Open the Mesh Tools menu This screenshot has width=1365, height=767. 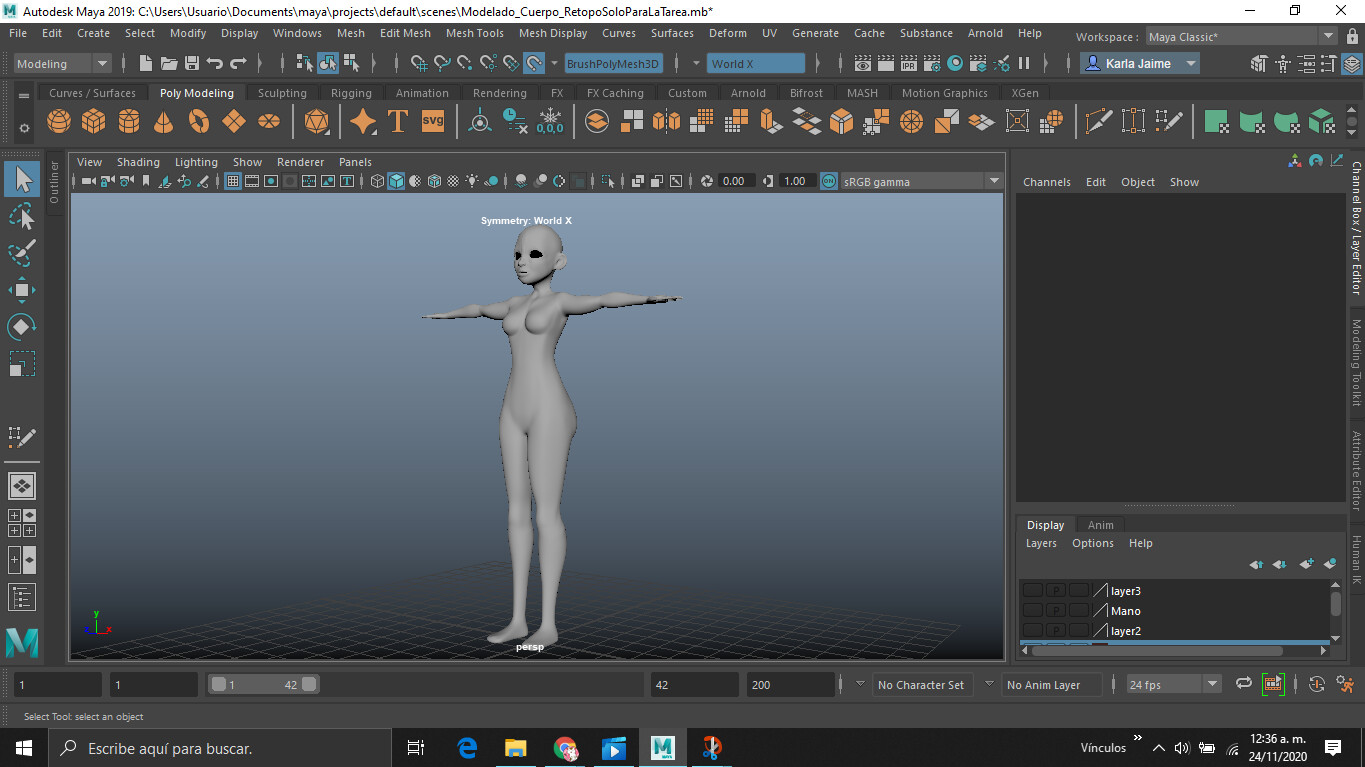[x=474, y=33]
